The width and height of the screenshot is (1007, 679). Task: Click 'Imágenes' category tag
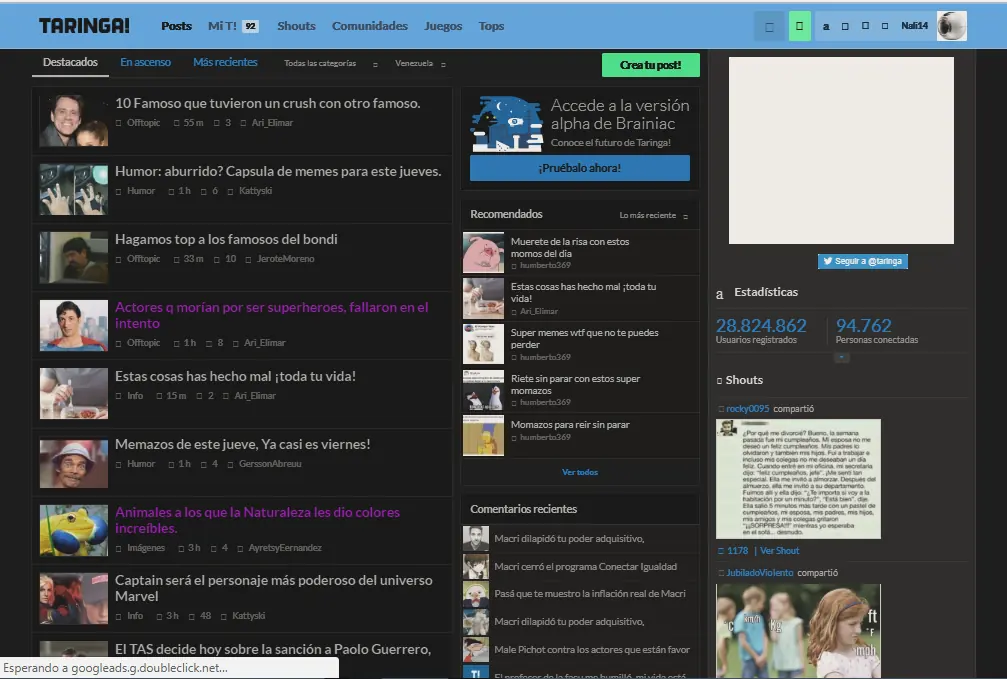[146, 548]
